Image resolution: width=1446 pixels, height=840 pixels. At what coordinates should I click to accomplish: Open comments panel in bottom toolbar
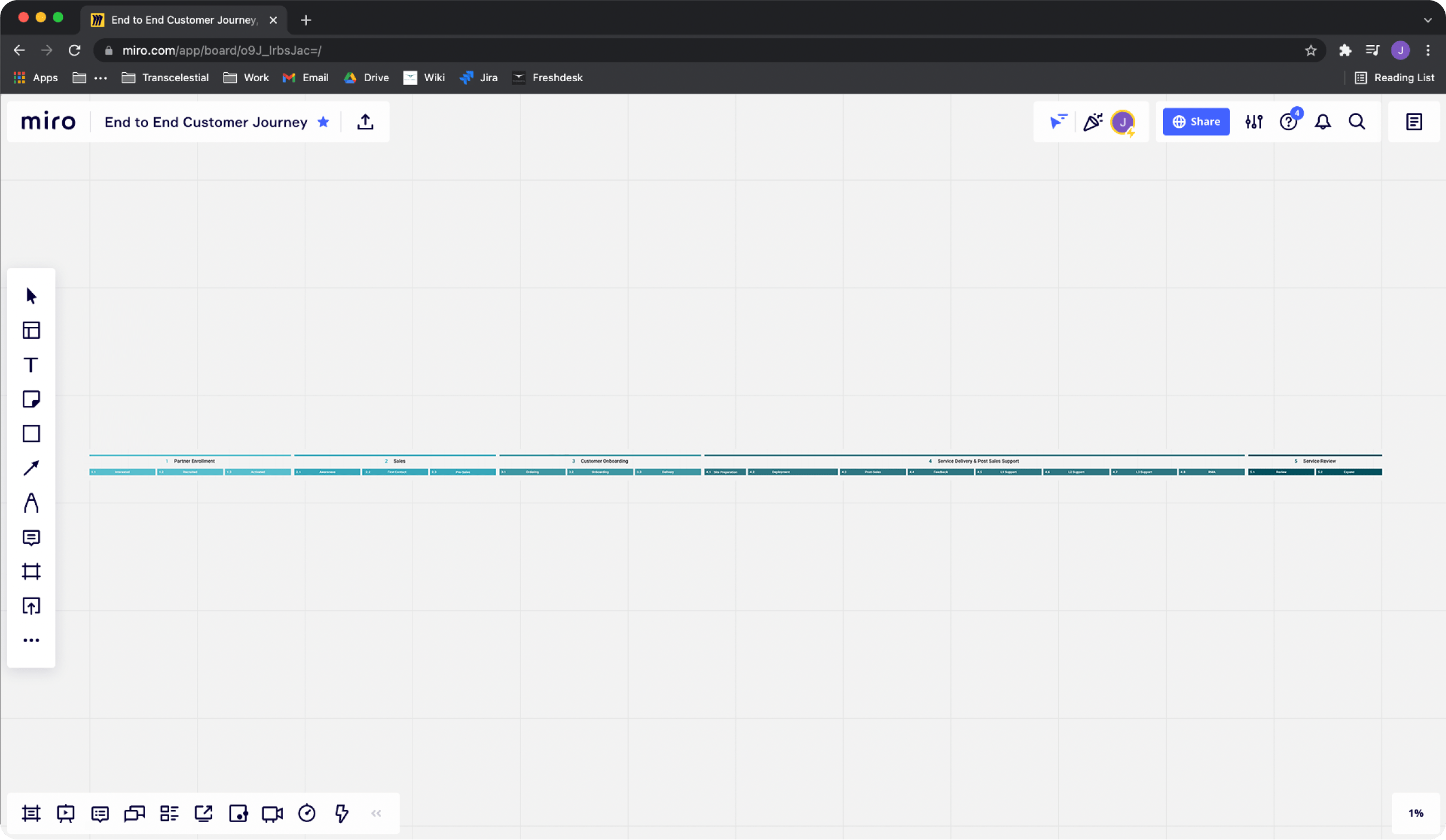(100, 814)
